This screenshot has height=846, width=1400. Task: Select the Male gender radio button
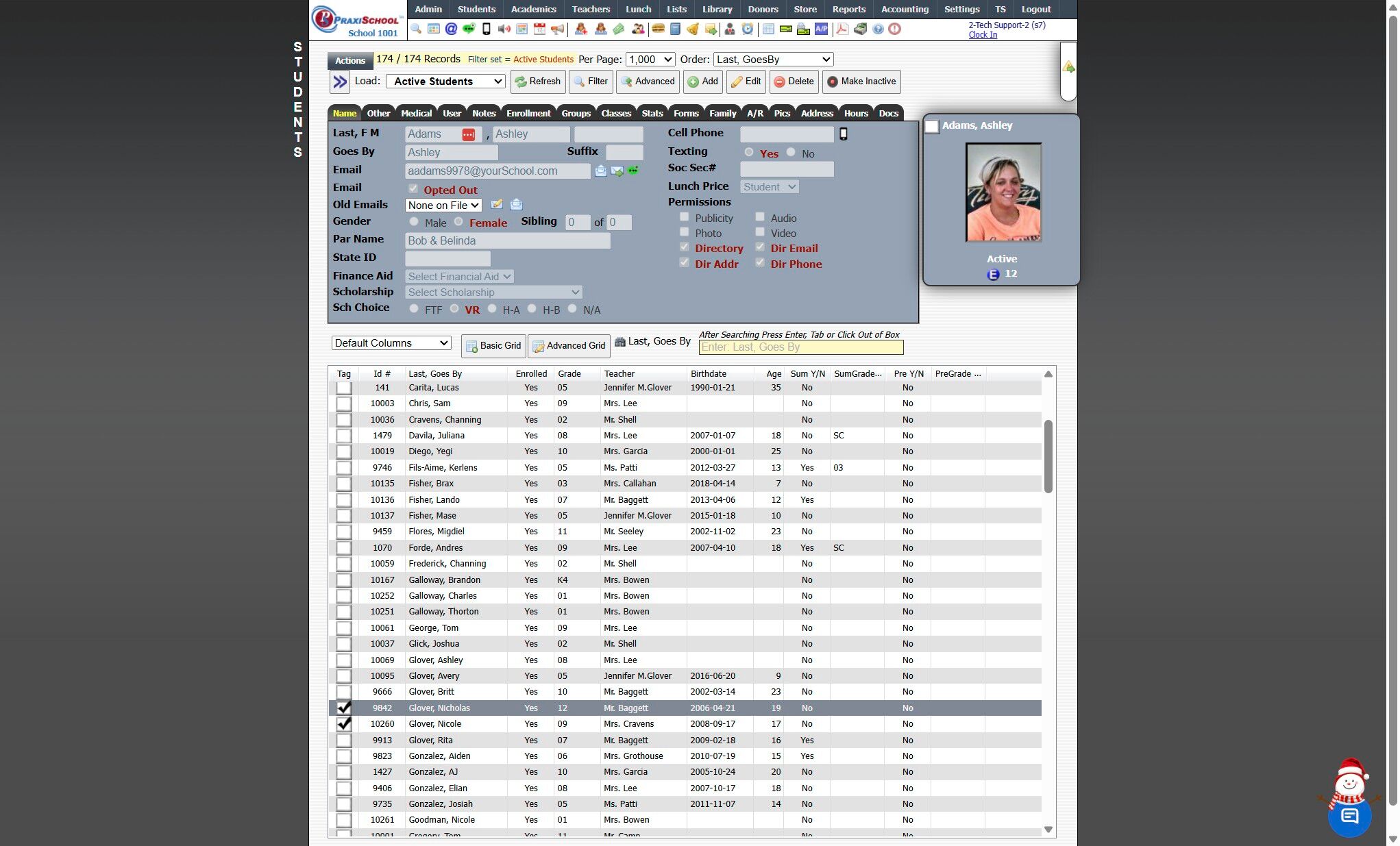coord(414,222)
